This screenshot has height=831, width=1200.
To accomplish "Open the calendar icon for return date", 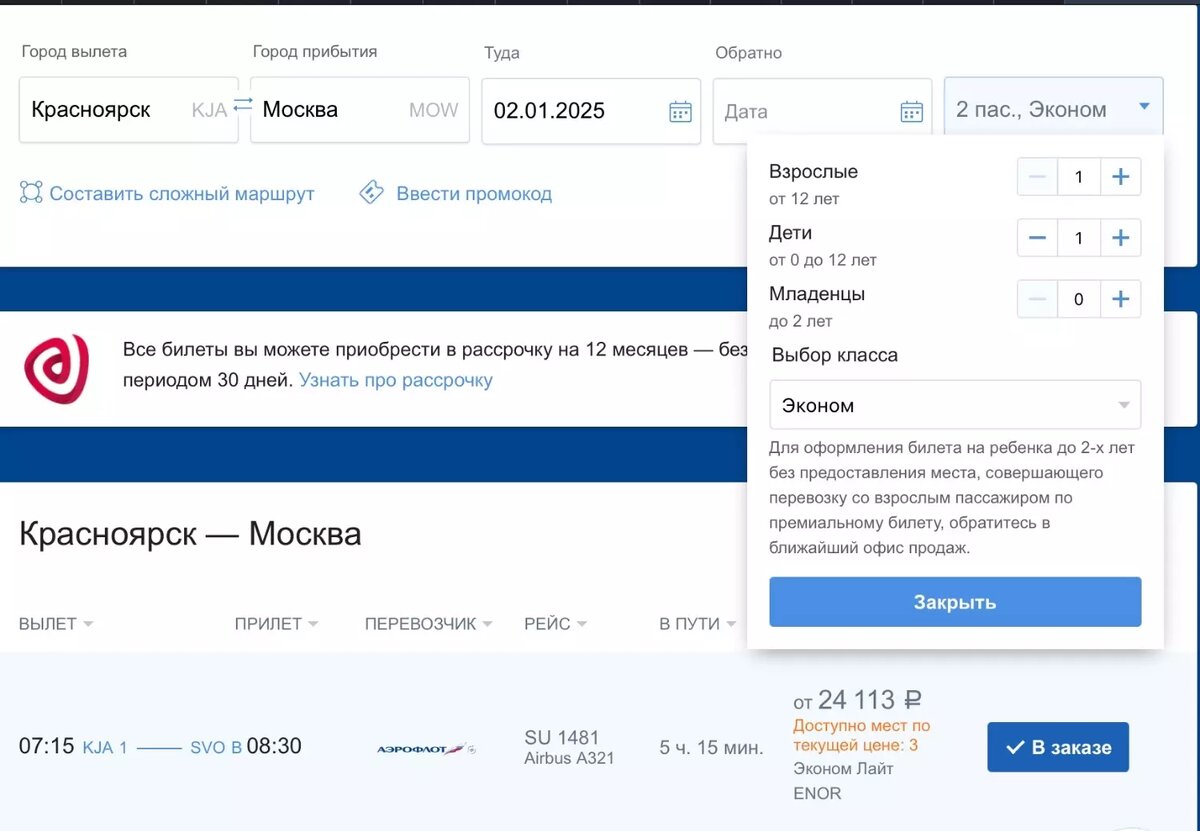I will pos(911,111).
